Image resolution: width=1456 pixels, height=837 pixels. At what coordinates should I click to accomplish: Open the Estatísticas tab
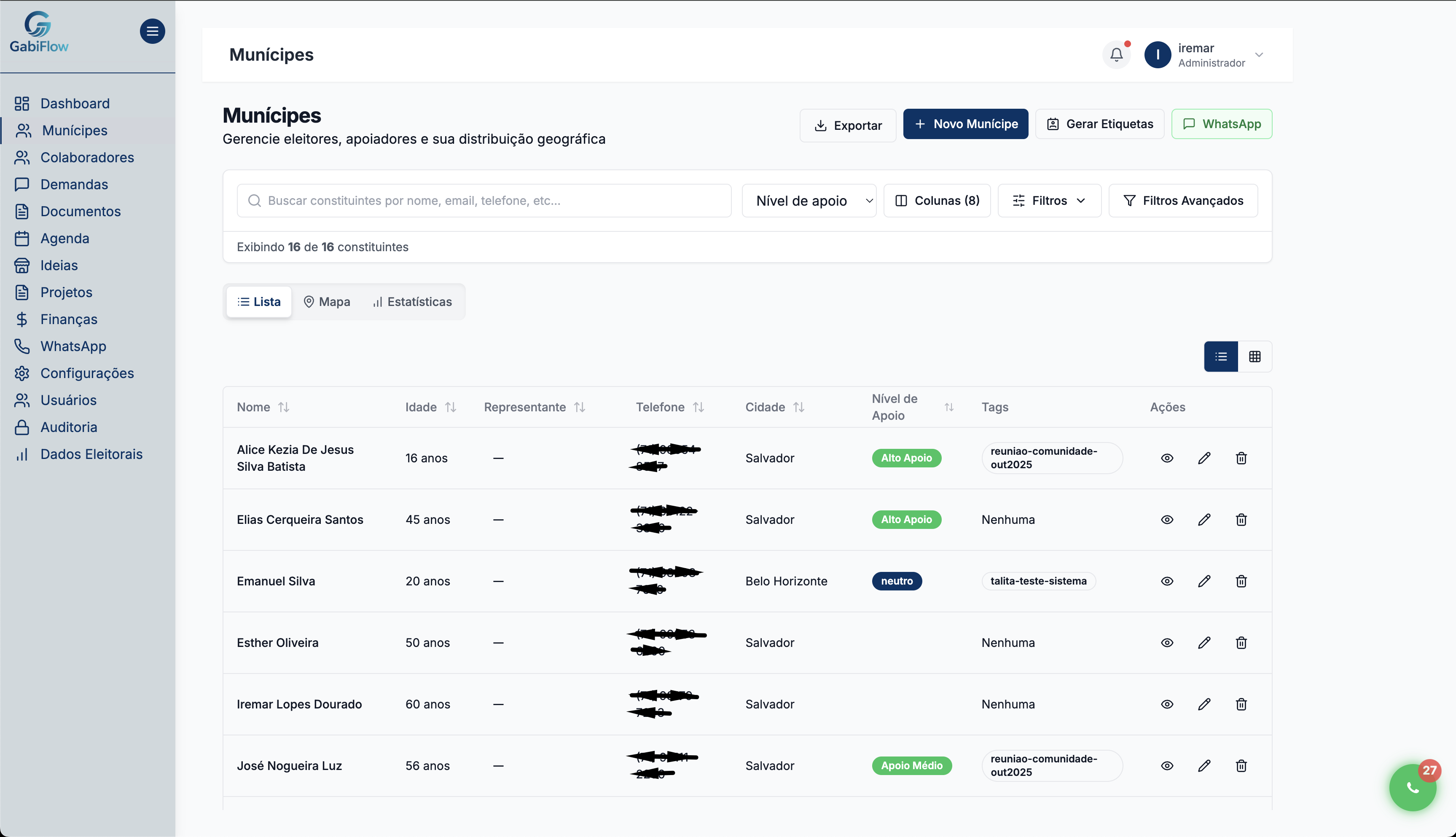click(x=412, y=302)
